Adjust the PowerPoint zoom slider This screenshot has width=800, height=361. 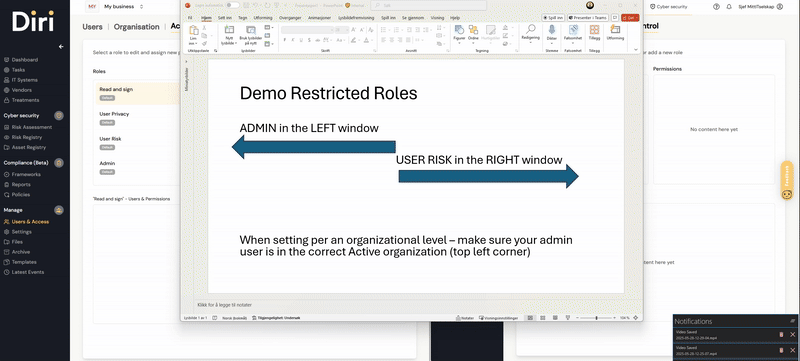pyautogui.click(x=596, y=318)
